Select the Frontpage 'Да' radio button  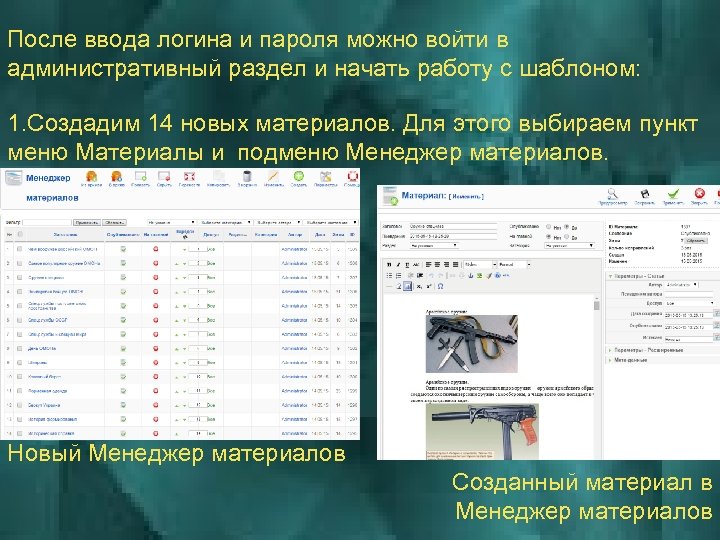567,236
